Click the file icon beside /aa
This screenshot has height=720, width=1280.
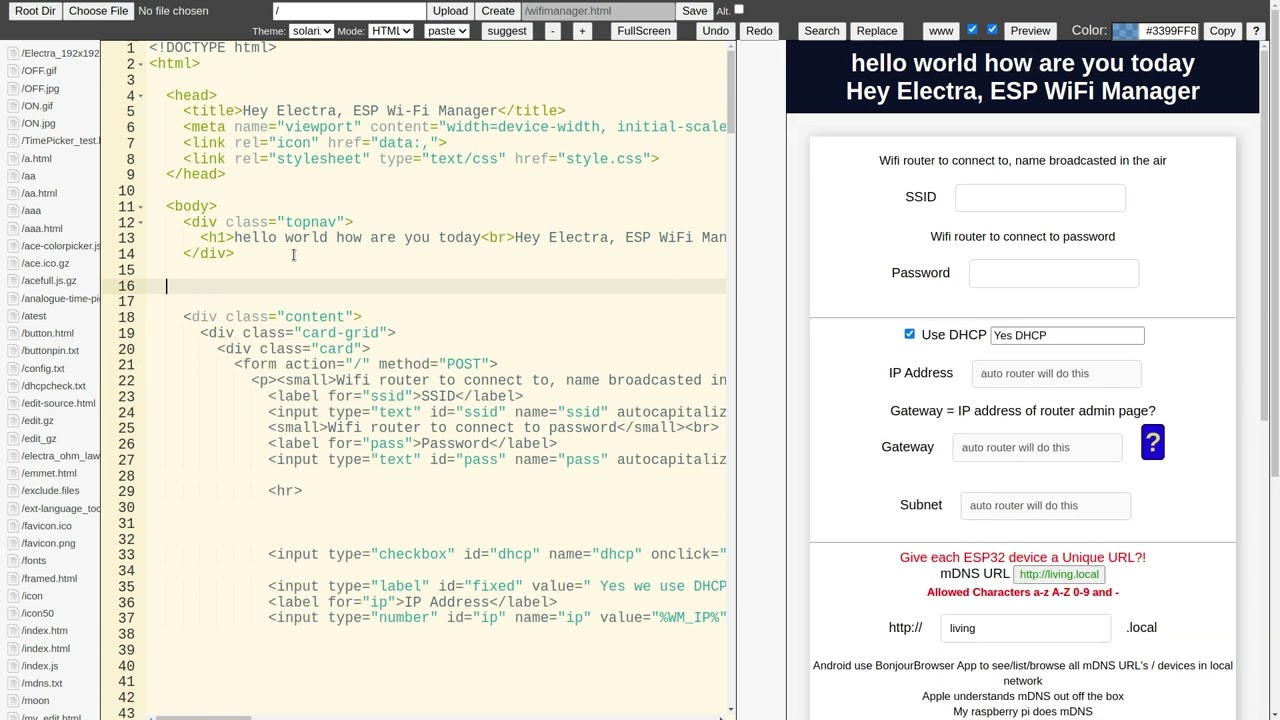point(13,176)
